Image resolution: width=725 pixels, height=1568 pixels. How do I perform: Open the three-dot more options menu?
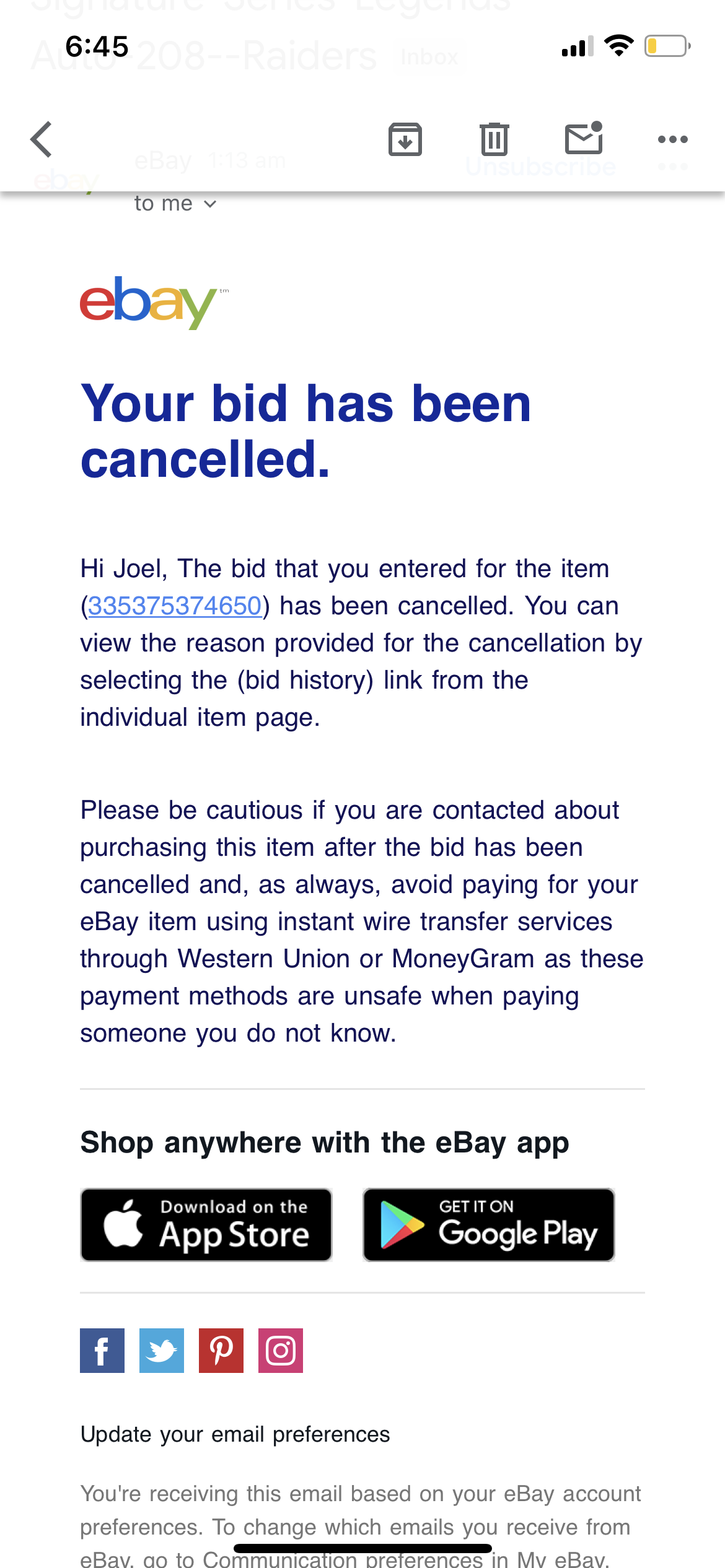coord(673,139)
